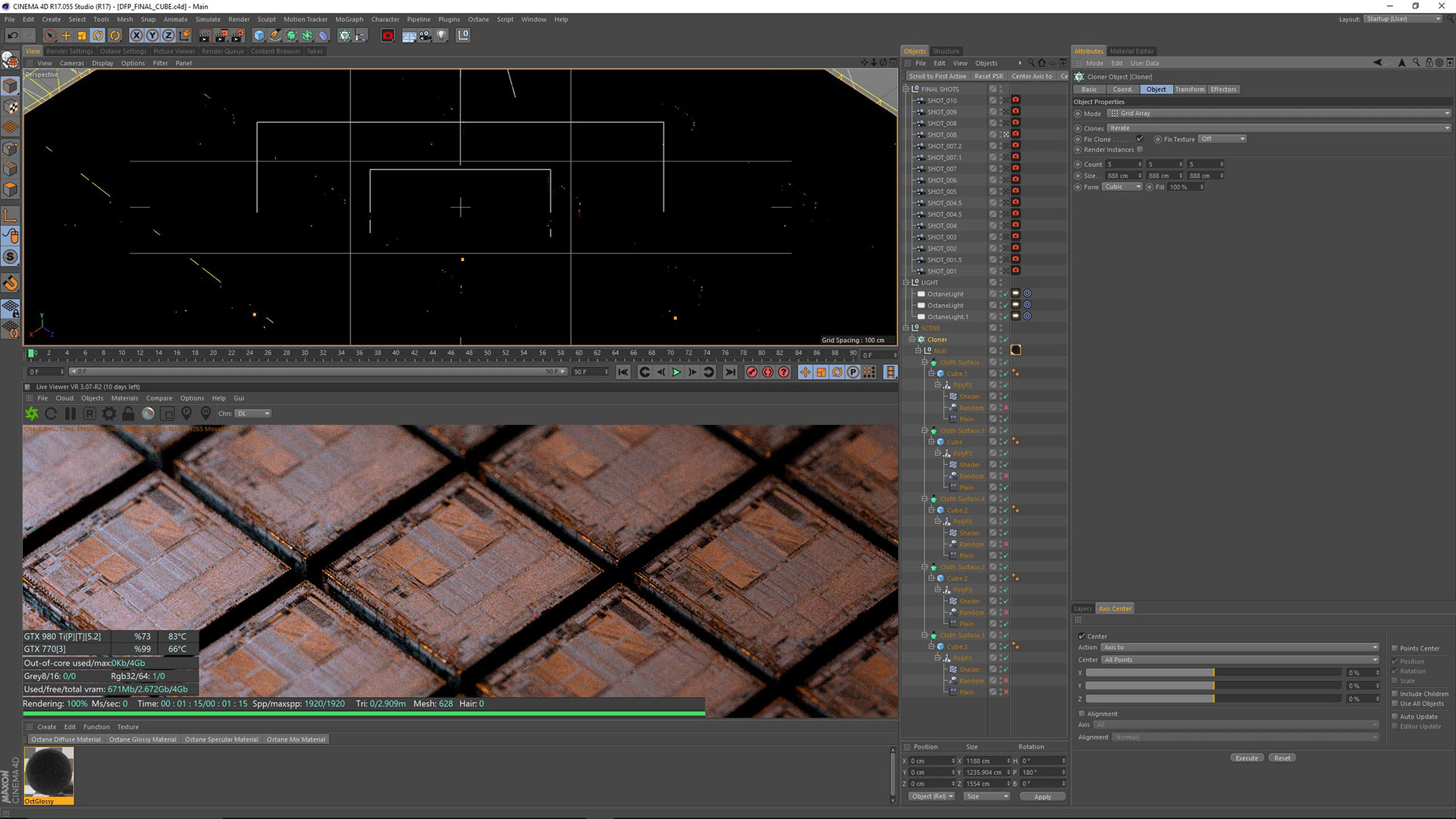Open Action Axis to dropdown
Image resolution: width=1456 pixels, height=819 pixels.
pos(1240,648)
